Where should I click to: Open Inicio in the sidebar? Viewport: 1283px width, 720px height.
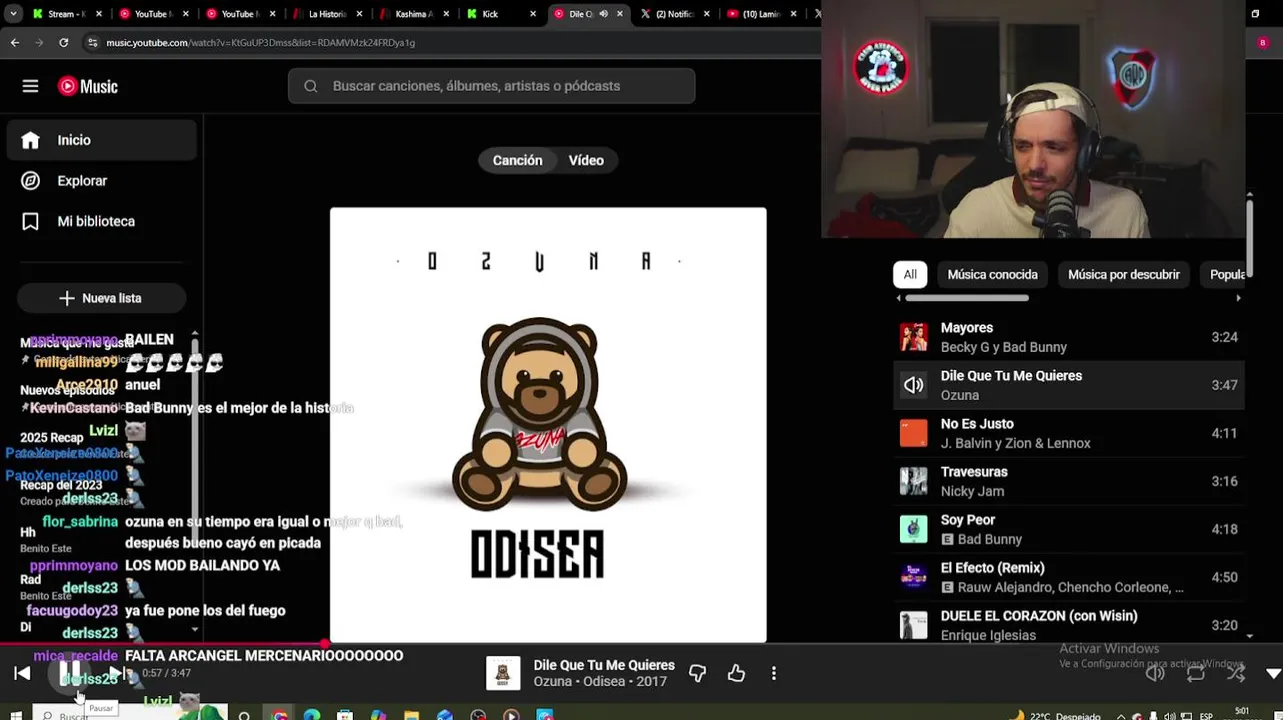click(x=101, y=140)
